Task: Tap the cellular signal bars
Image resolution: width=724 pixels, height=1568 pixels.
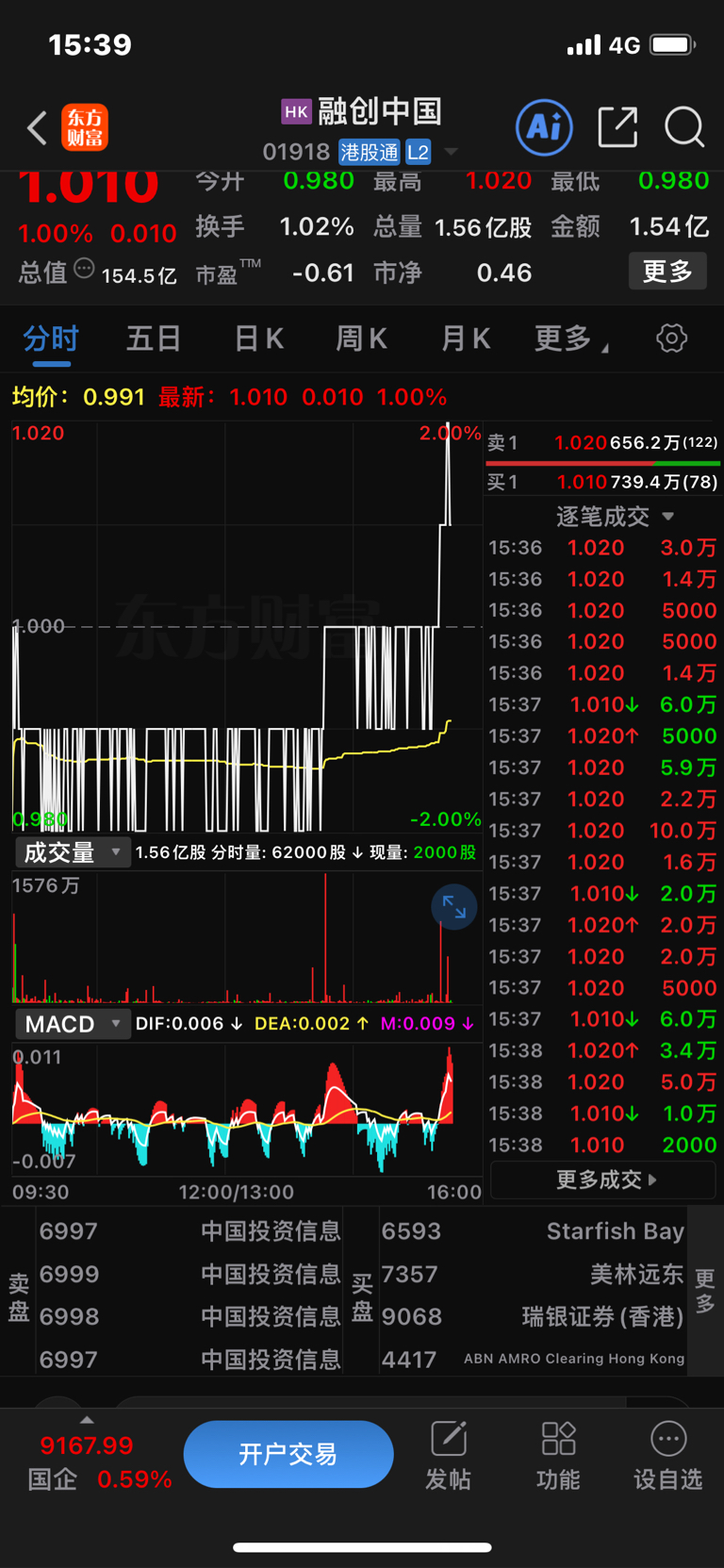Action: (x=584, y=44)
